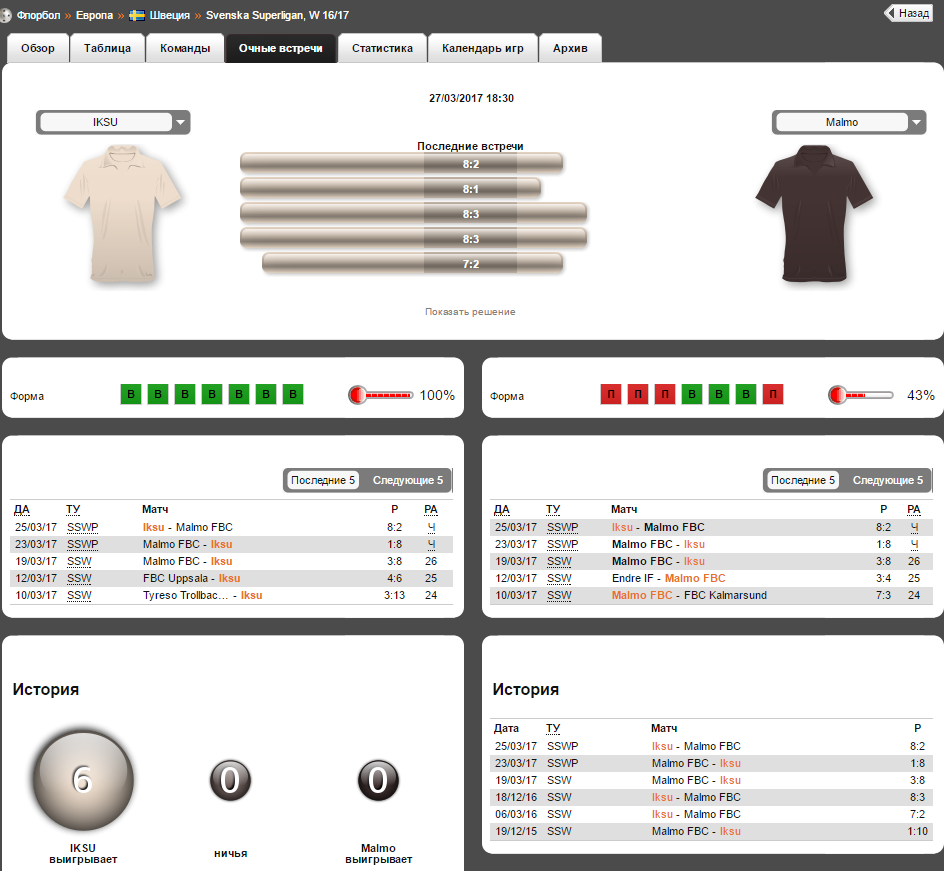Open the Календарь игр tab

coord(483,48)
